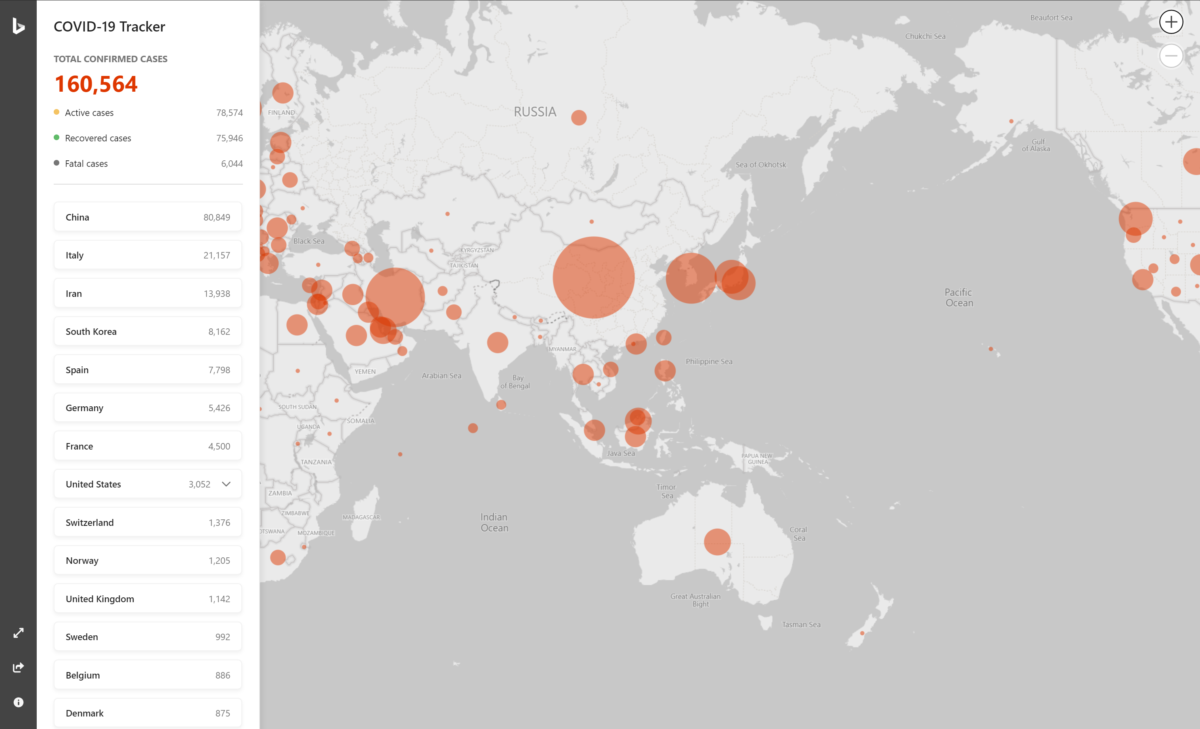1200x729 pixels.
Task: Click the Australia case bubble on map
Action: pos(717,541)
